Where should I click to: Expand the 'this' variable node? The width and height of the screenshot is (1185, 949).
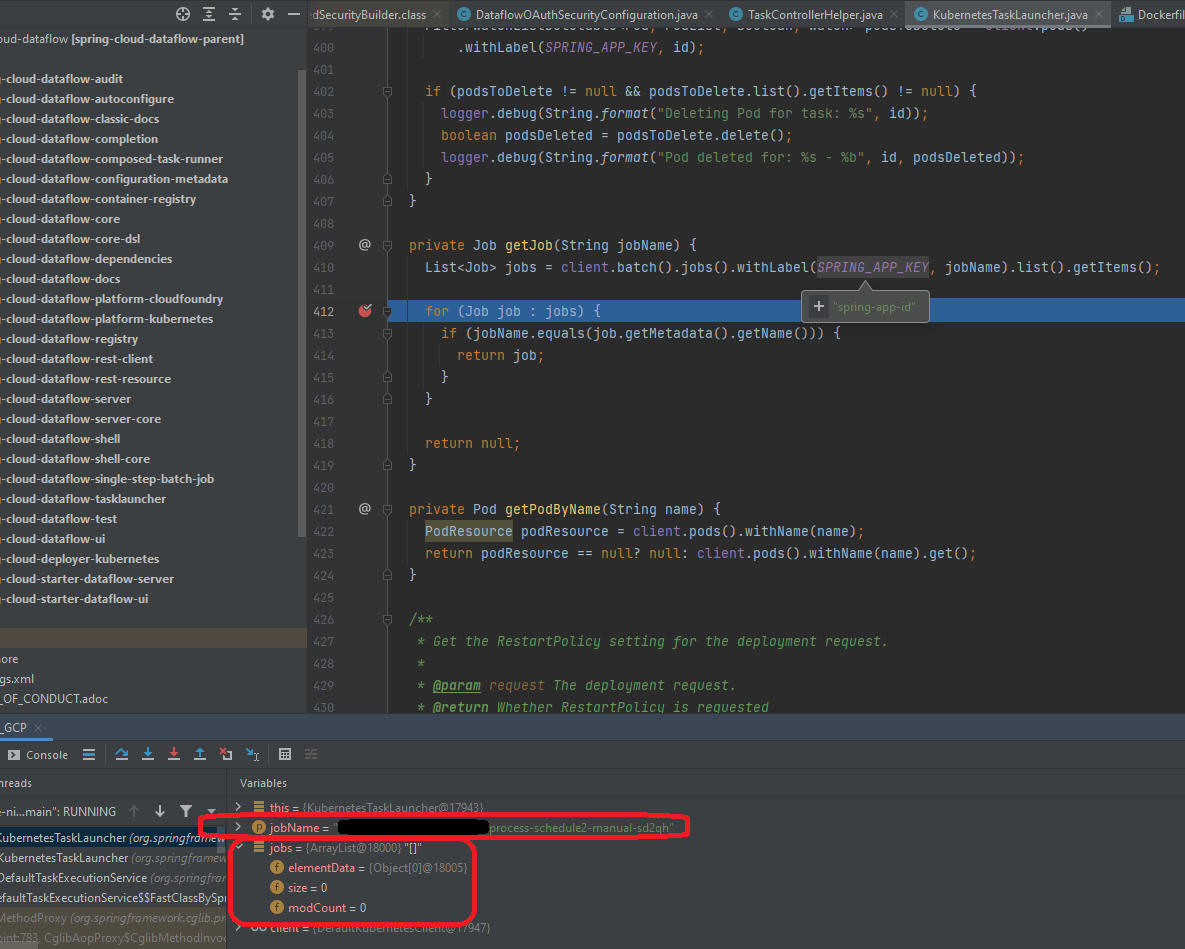pyautogui.click(x=239, y=807)
